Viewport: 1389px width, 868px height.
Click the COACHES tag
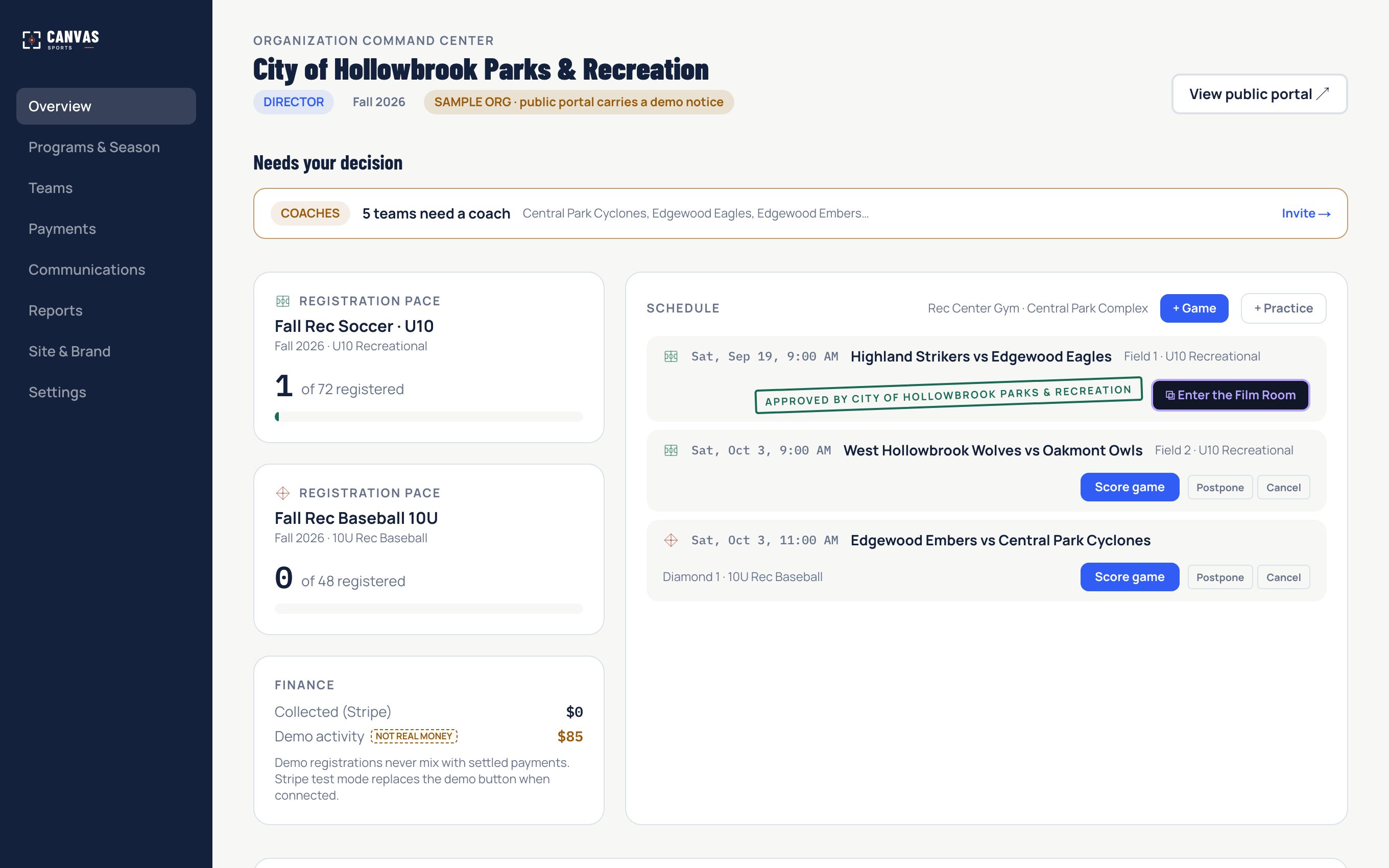click(310, 213)
